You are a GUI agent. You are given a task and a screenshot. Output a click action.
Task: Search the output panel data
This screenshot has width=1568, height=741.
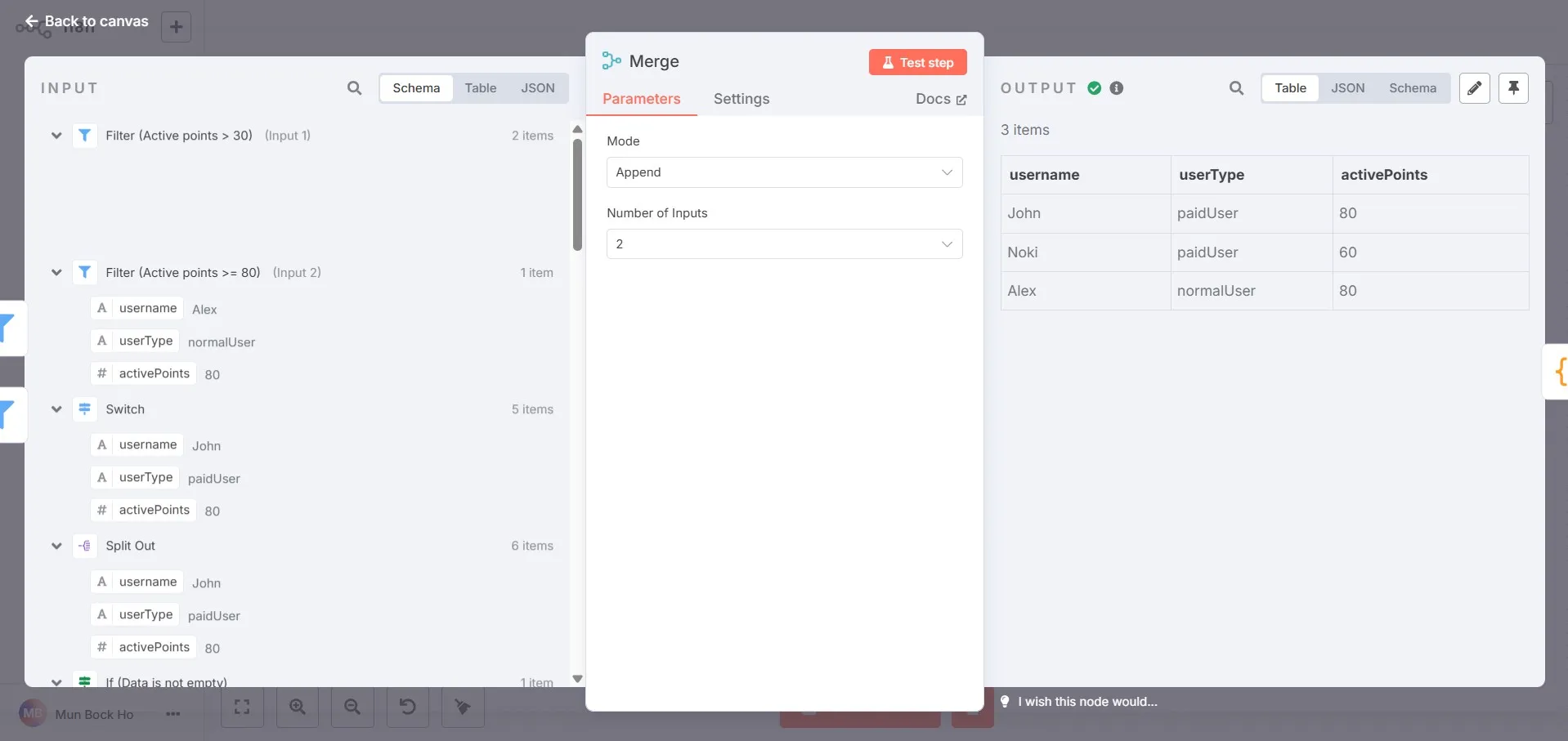point(1236,88)
